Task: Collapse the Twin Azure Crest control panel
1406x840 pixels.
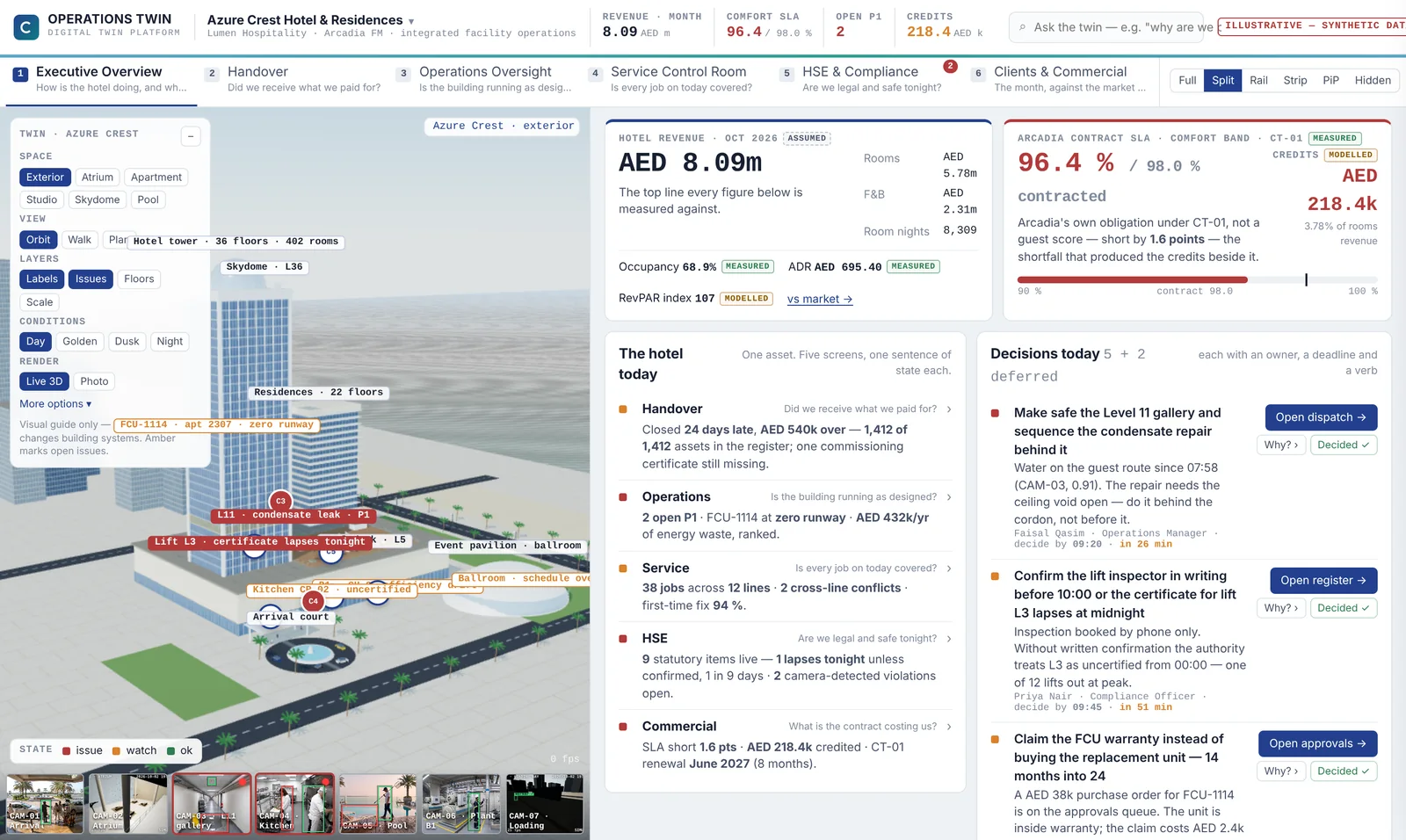Action: [191, 136]
